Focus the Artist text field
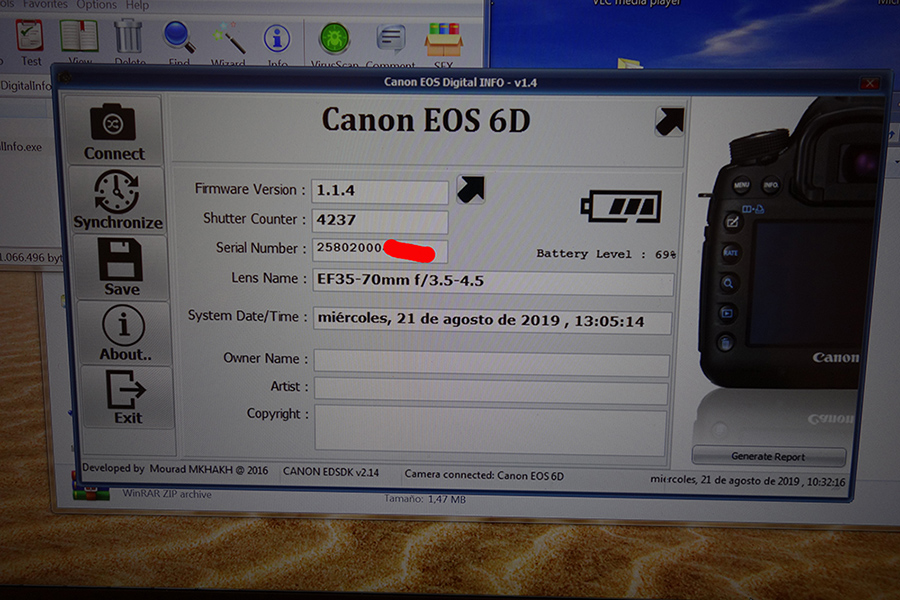Viewport: 900px width, 600px height. (491, 393)
